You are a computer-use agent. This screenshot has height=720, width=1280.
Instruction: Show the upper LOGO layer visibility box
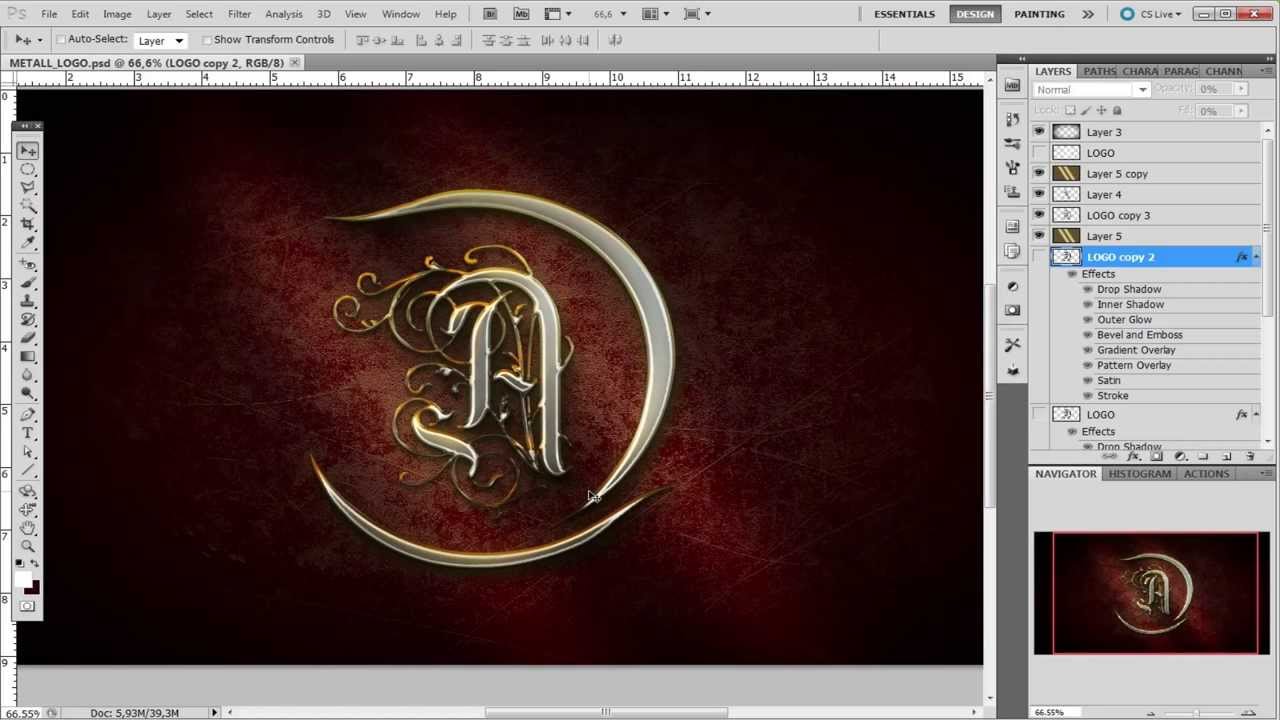[x=1039, y=153]
